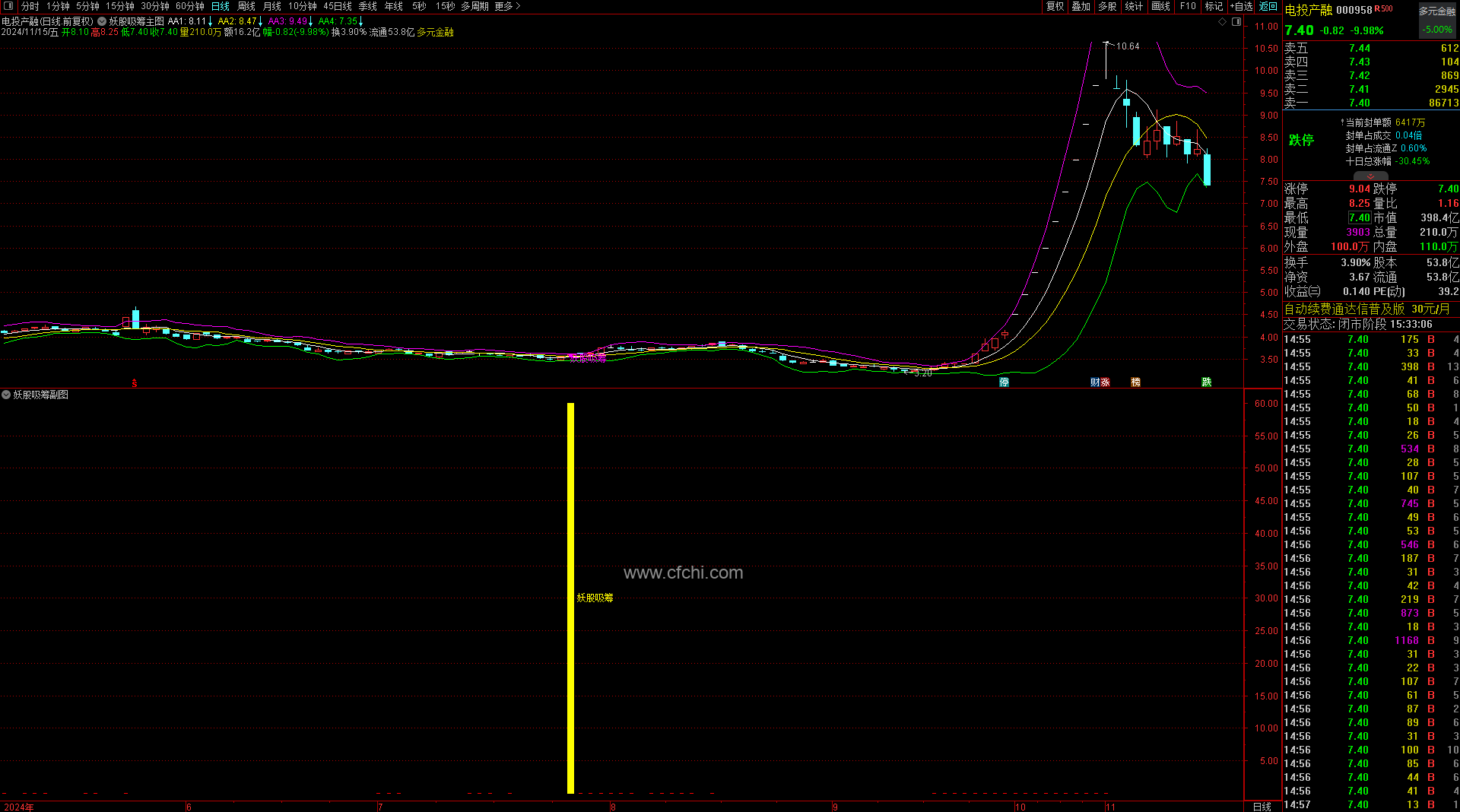This screenshot has width=1460, height=812.
Task: Click the 标记 mark button
Action: [1214, 6]
